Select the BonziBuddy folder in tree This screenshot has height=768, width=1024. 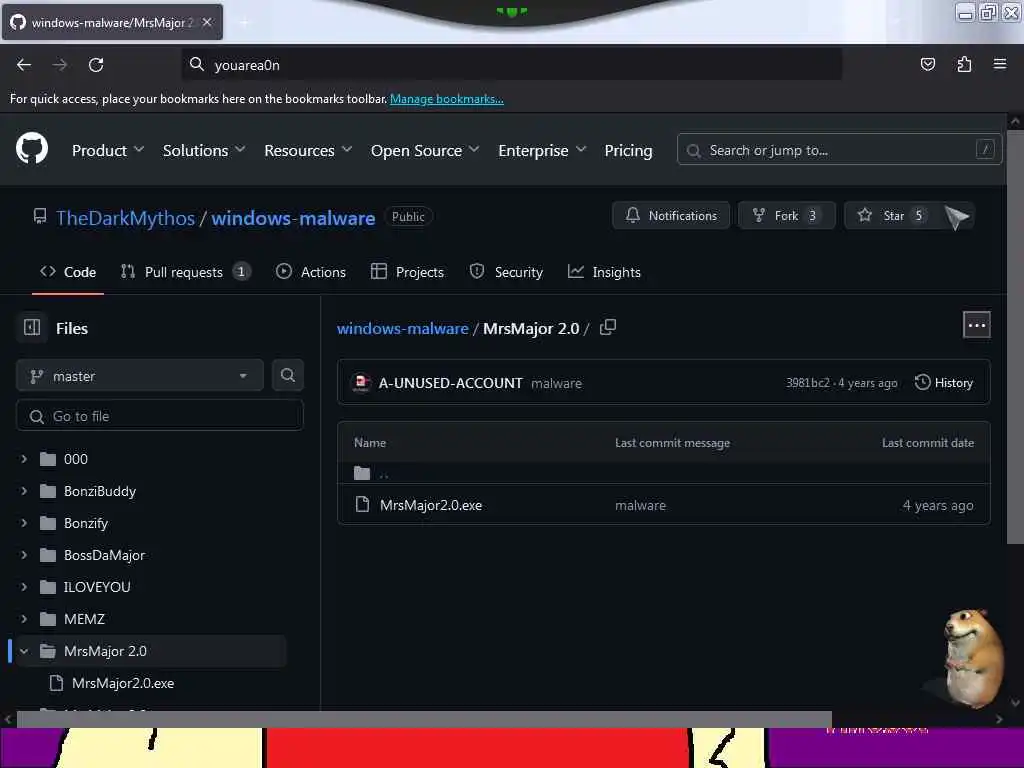coord(100,491)
